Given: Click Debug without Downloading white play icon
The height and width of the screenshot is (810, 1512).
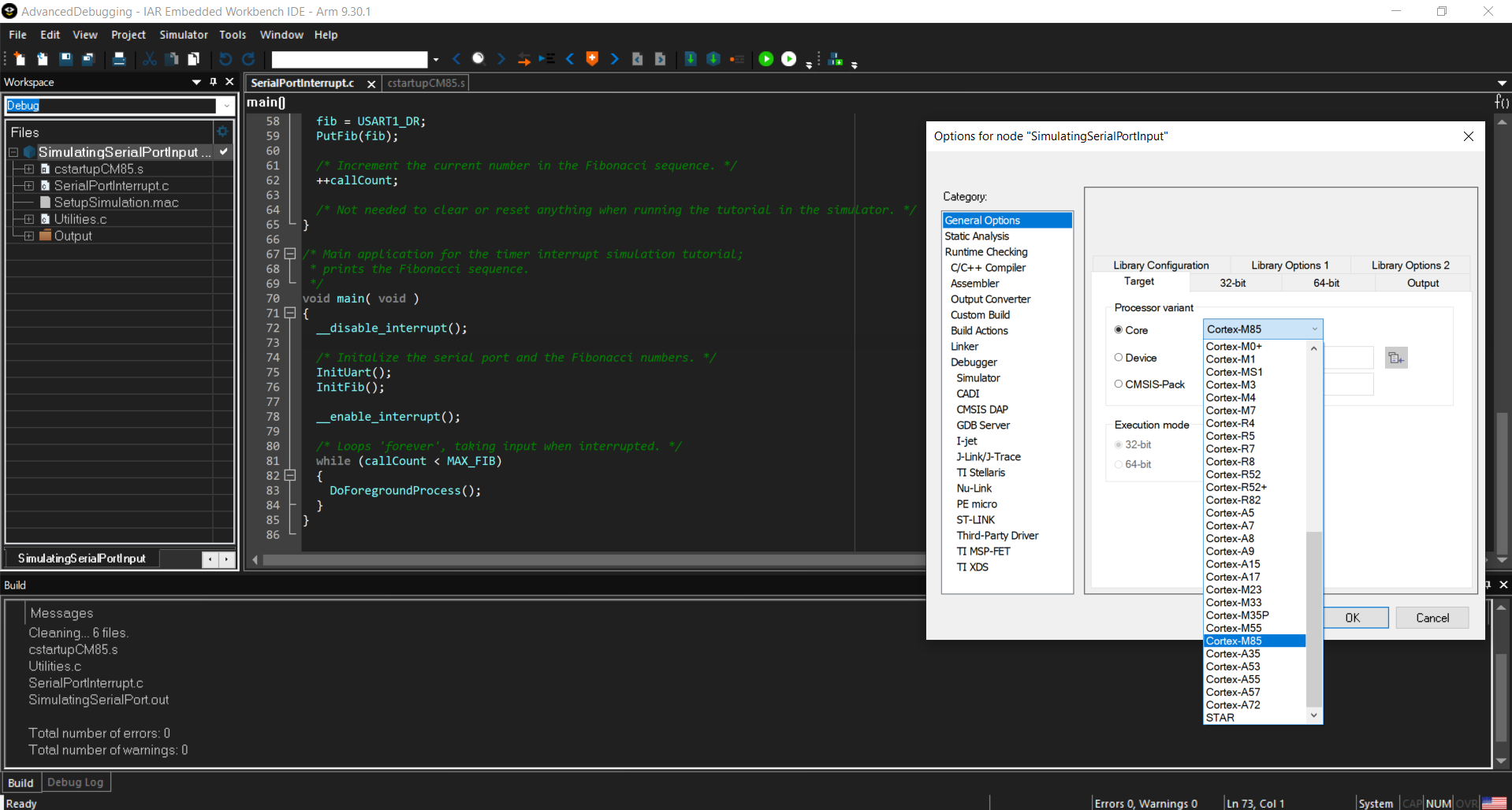Looking at the screenshot, I should pyautogui.click(x=788, y=59).
